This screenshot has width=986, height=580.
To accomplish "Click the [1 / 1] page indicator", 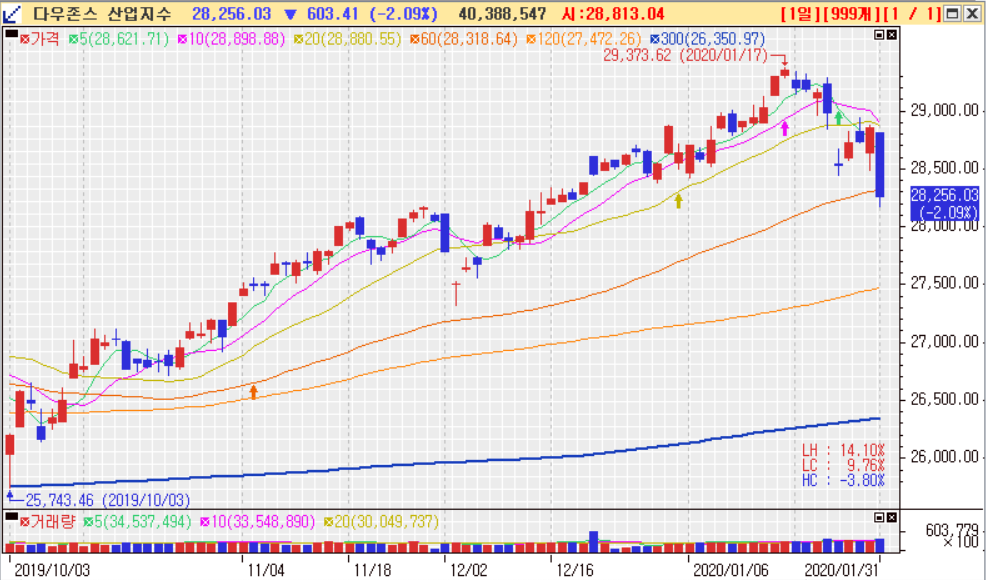I will point(912,14).
